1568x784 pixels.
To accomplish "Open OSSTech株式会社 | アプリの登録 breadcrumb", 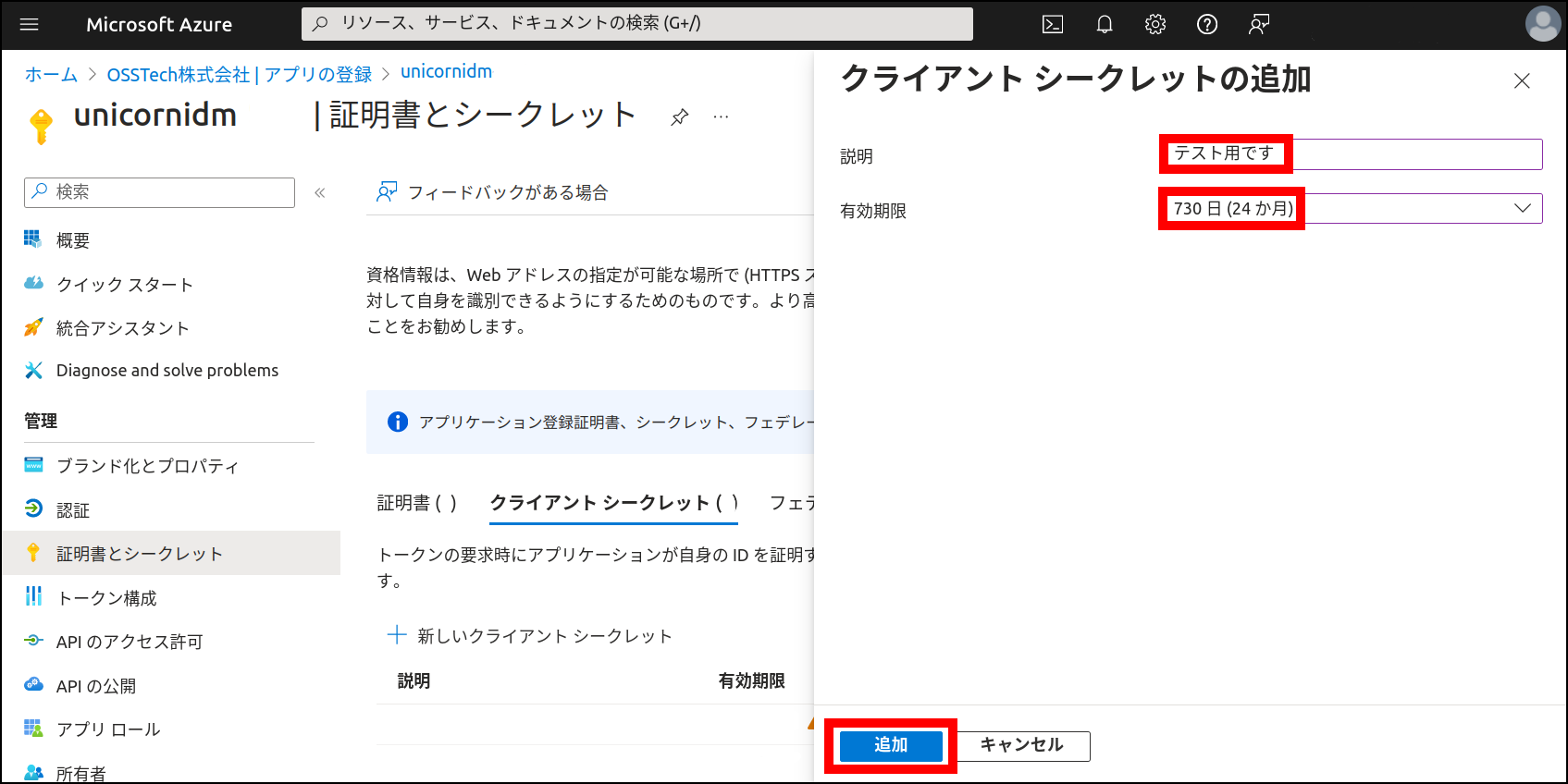I will pyautogui.click(x=240, y=74).
